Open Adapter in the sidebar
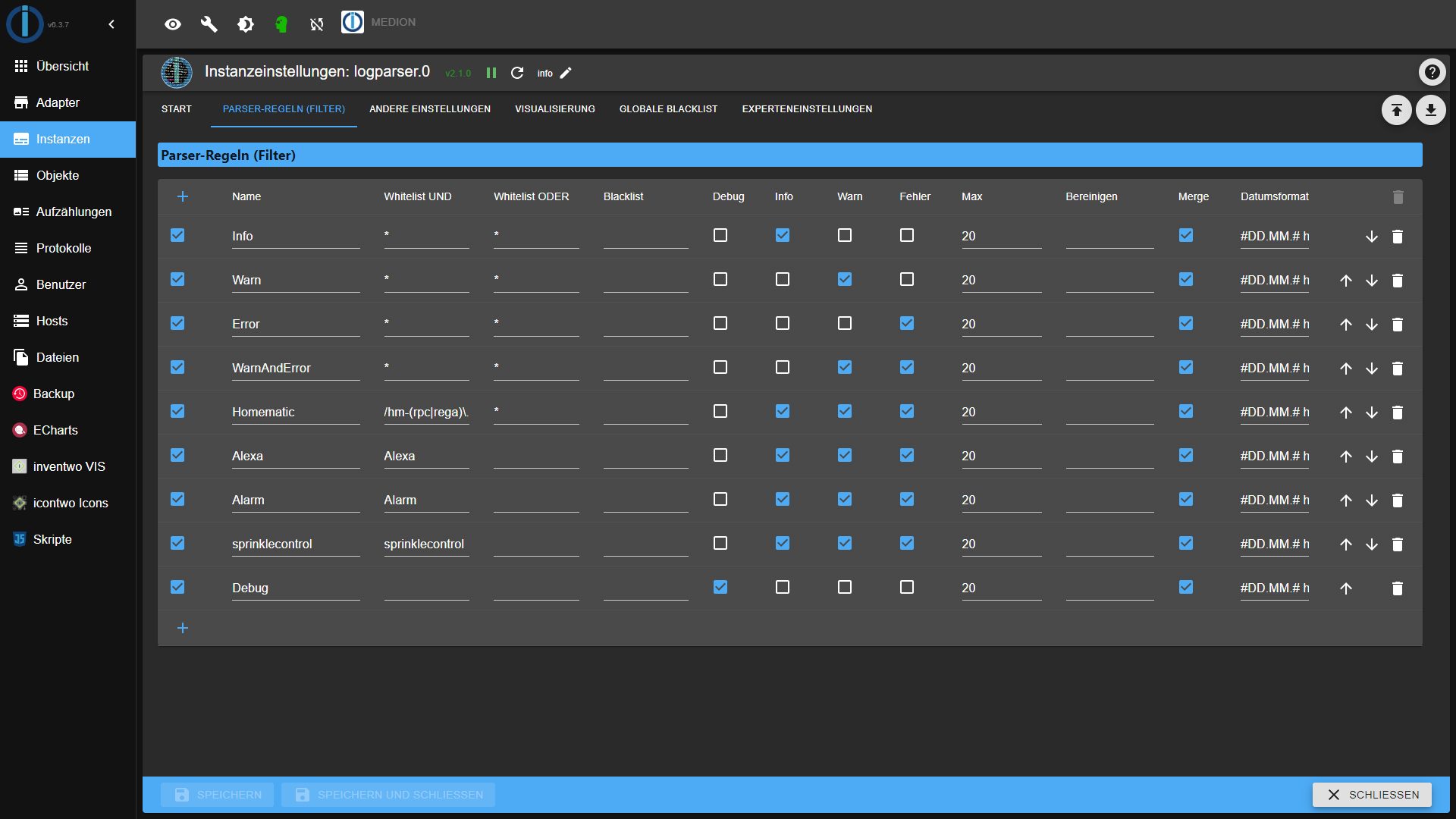This screenshot has height=819, width=1456. [x=67, y=103]
